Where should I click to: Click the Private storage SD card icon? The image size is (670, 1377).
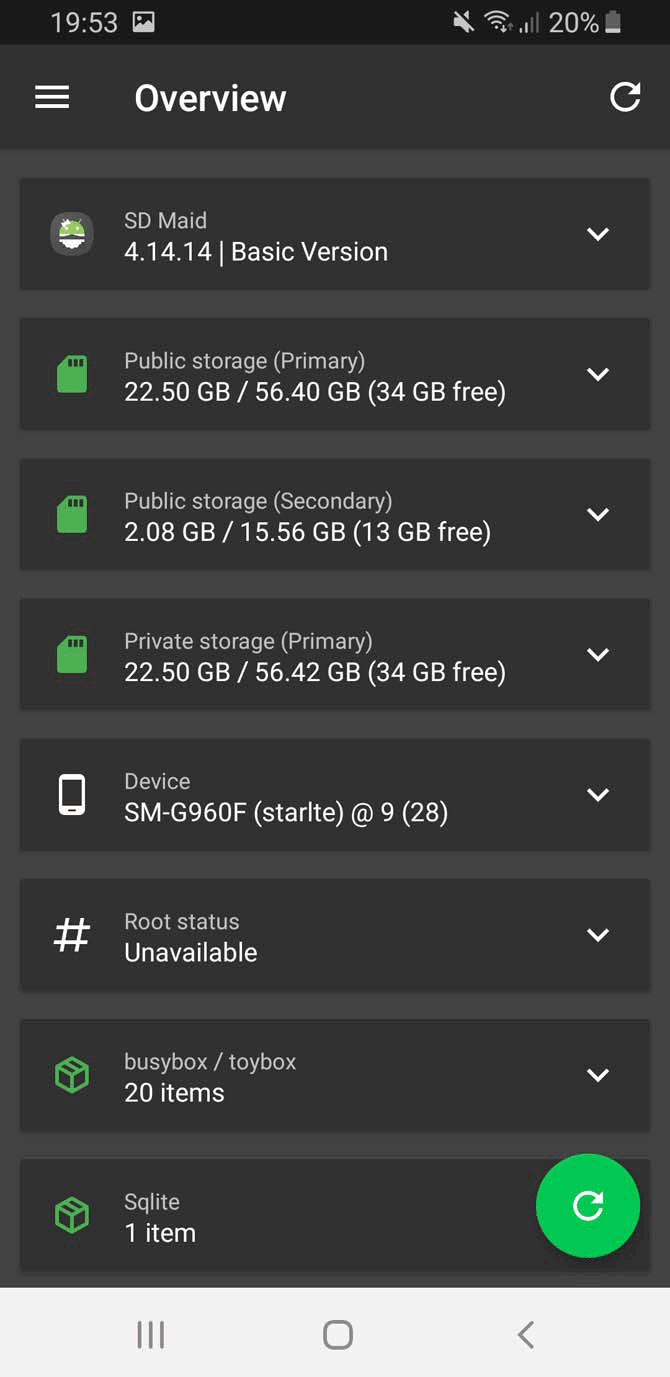pyautogui.click(x=71, y=655)
